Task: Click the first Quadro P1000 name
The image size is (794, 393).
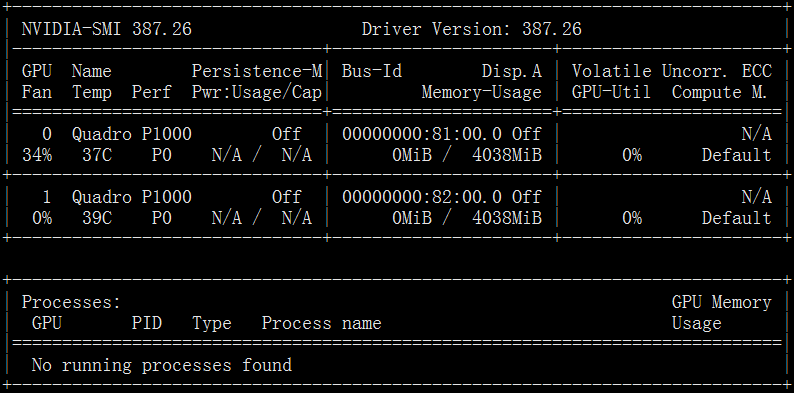Action: tap(132, 134)
